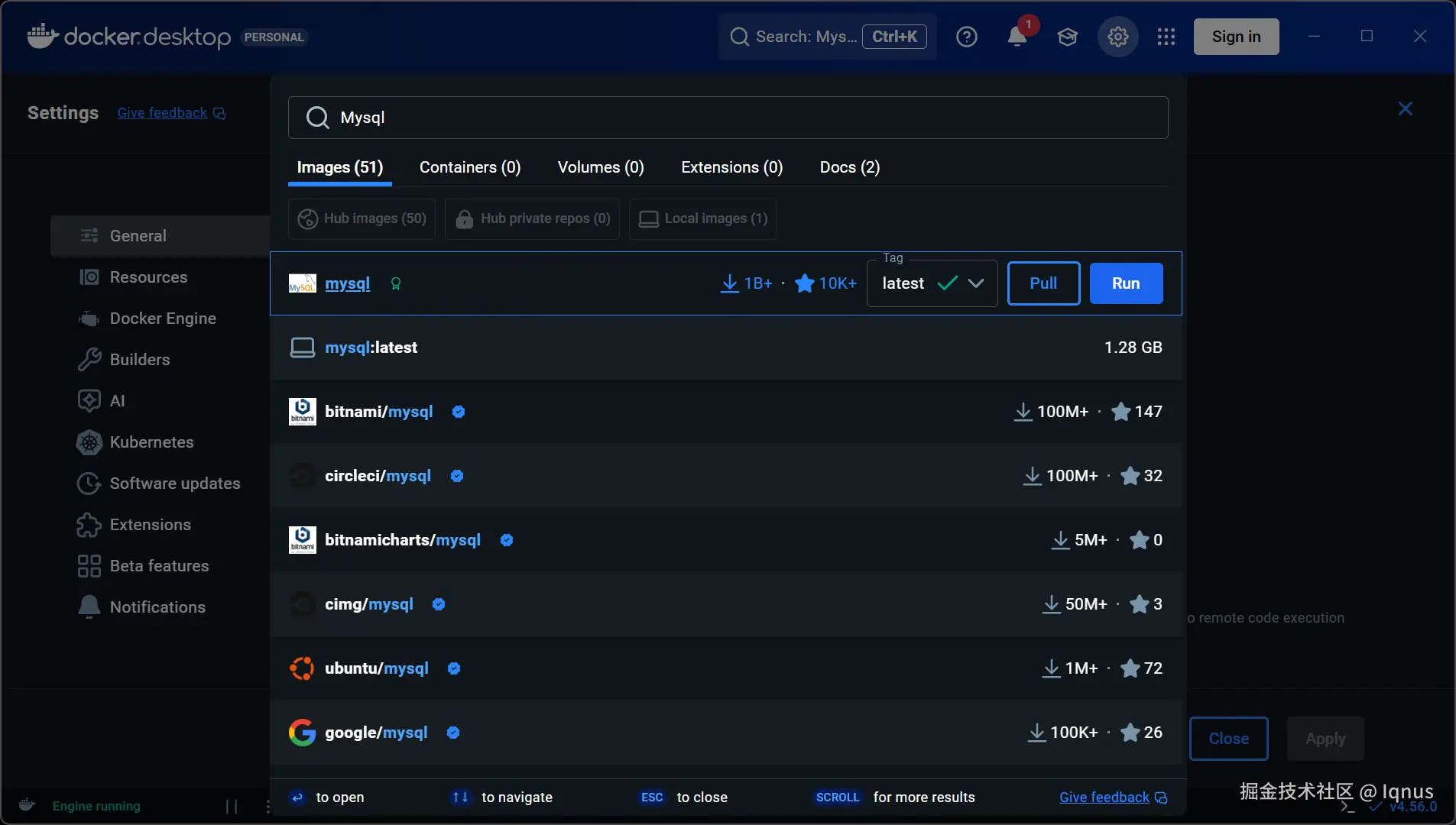Click the Ubuntu logo in ubuntu/mysql row
Screen dimensions: 1456x825
[x=302, y=668]
